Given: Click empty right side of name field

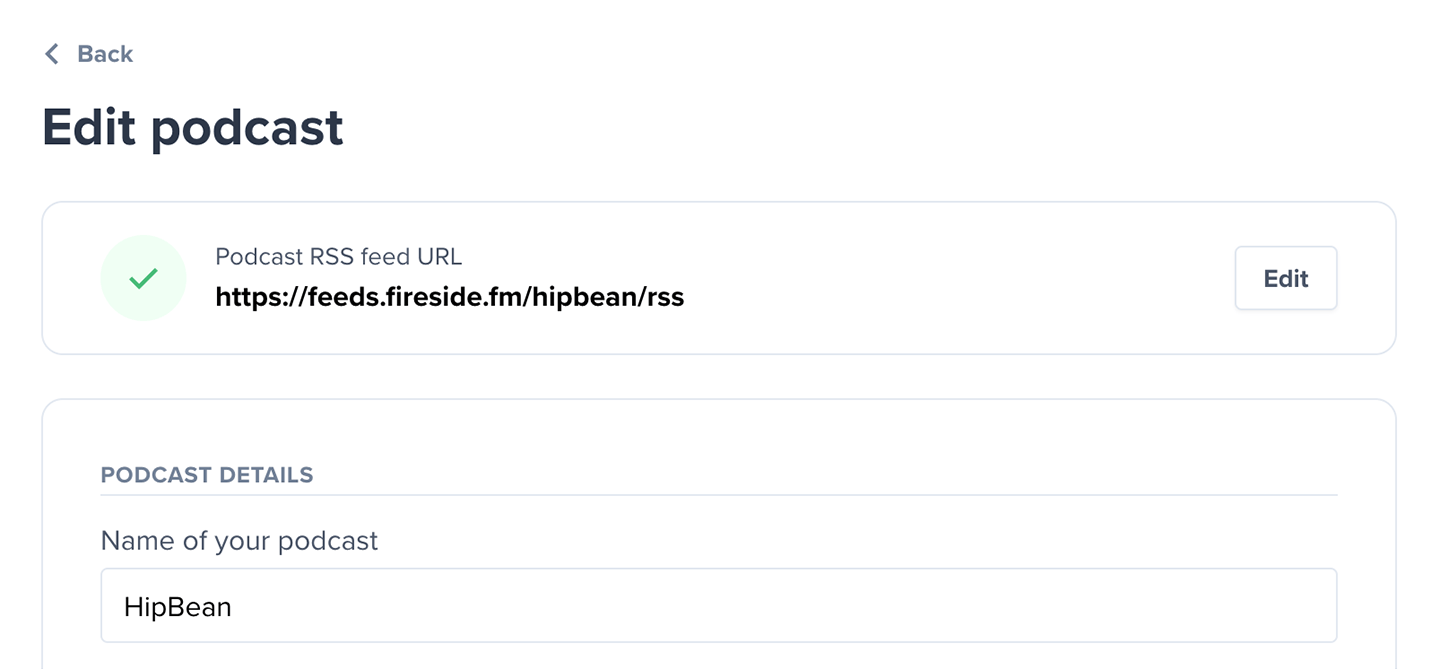Looking at the screenshot, I should [x=1100, y=605].
